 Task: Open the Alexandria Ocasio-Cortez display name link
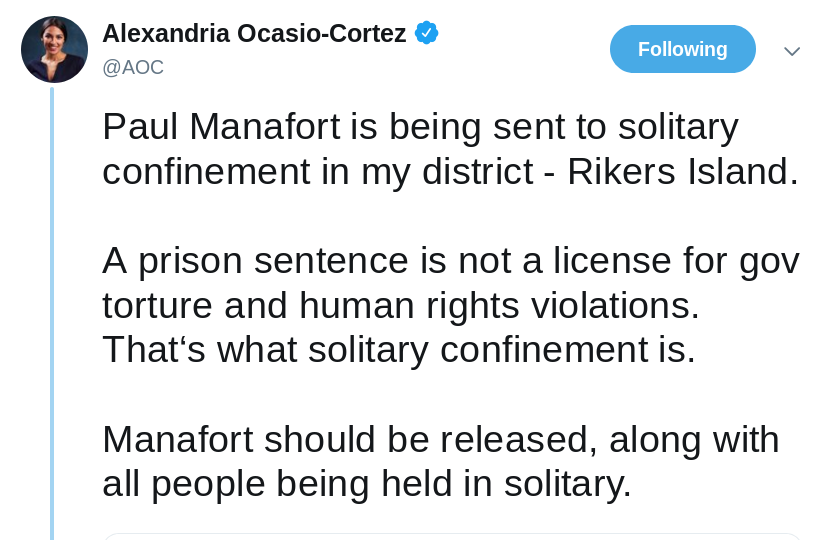point(254,34)
